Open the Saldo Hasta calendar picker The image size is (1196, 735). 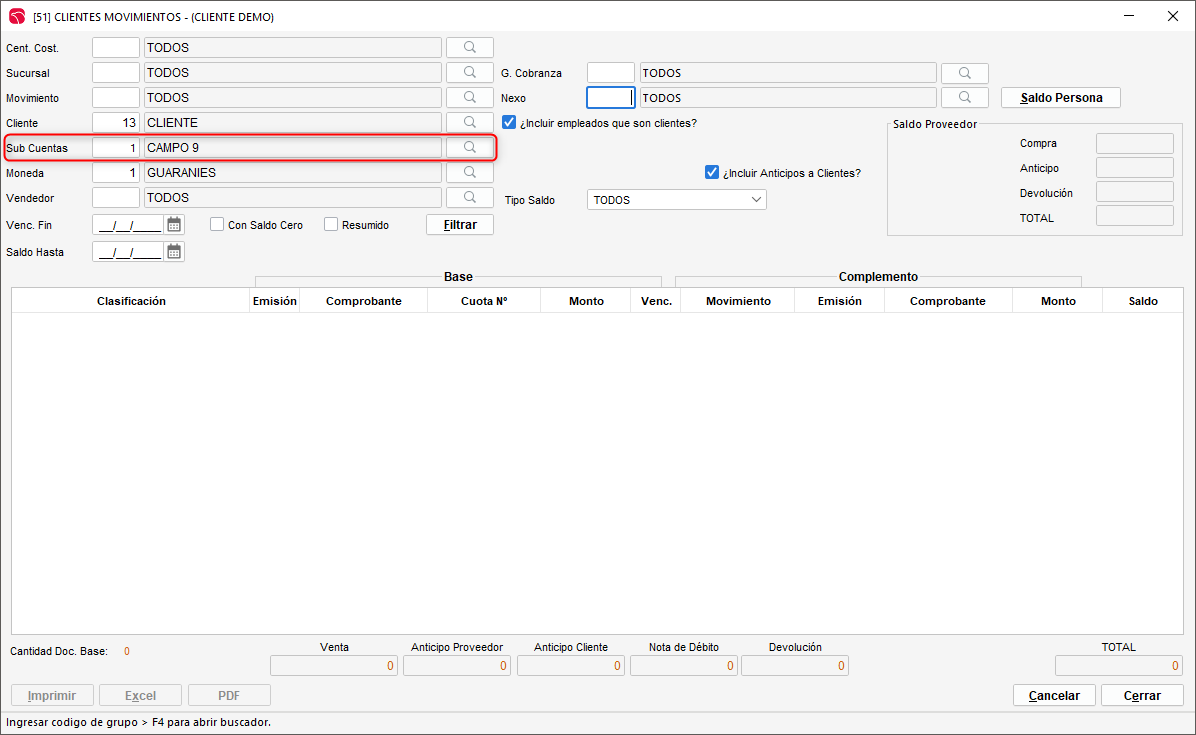click(174, 252)
